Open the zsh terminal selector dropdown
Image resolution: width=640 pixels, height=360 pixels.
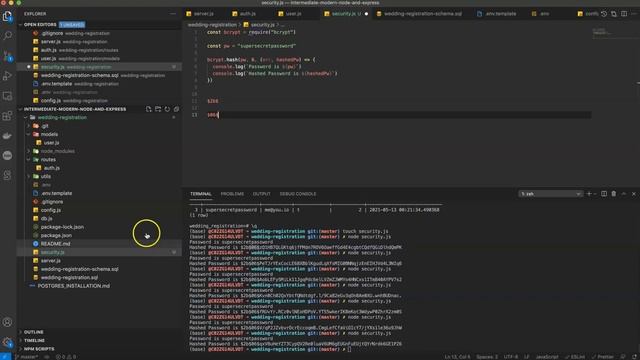550,194
